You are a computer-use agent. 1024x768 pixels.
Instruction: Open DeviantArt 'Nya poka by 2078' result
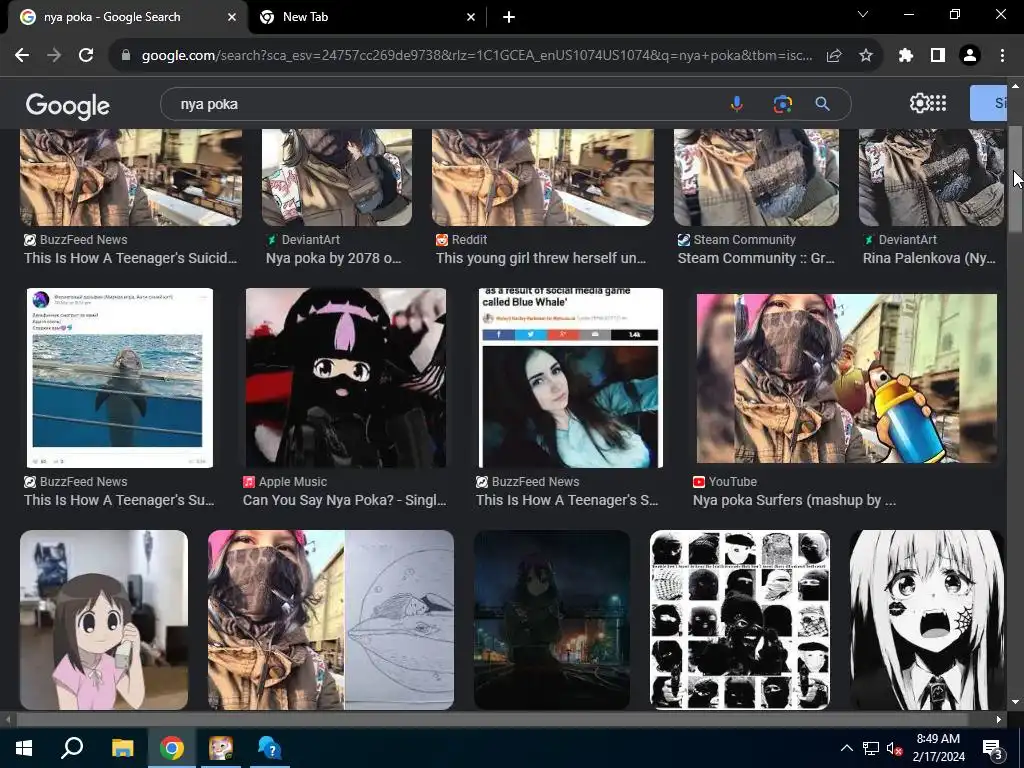334,258
